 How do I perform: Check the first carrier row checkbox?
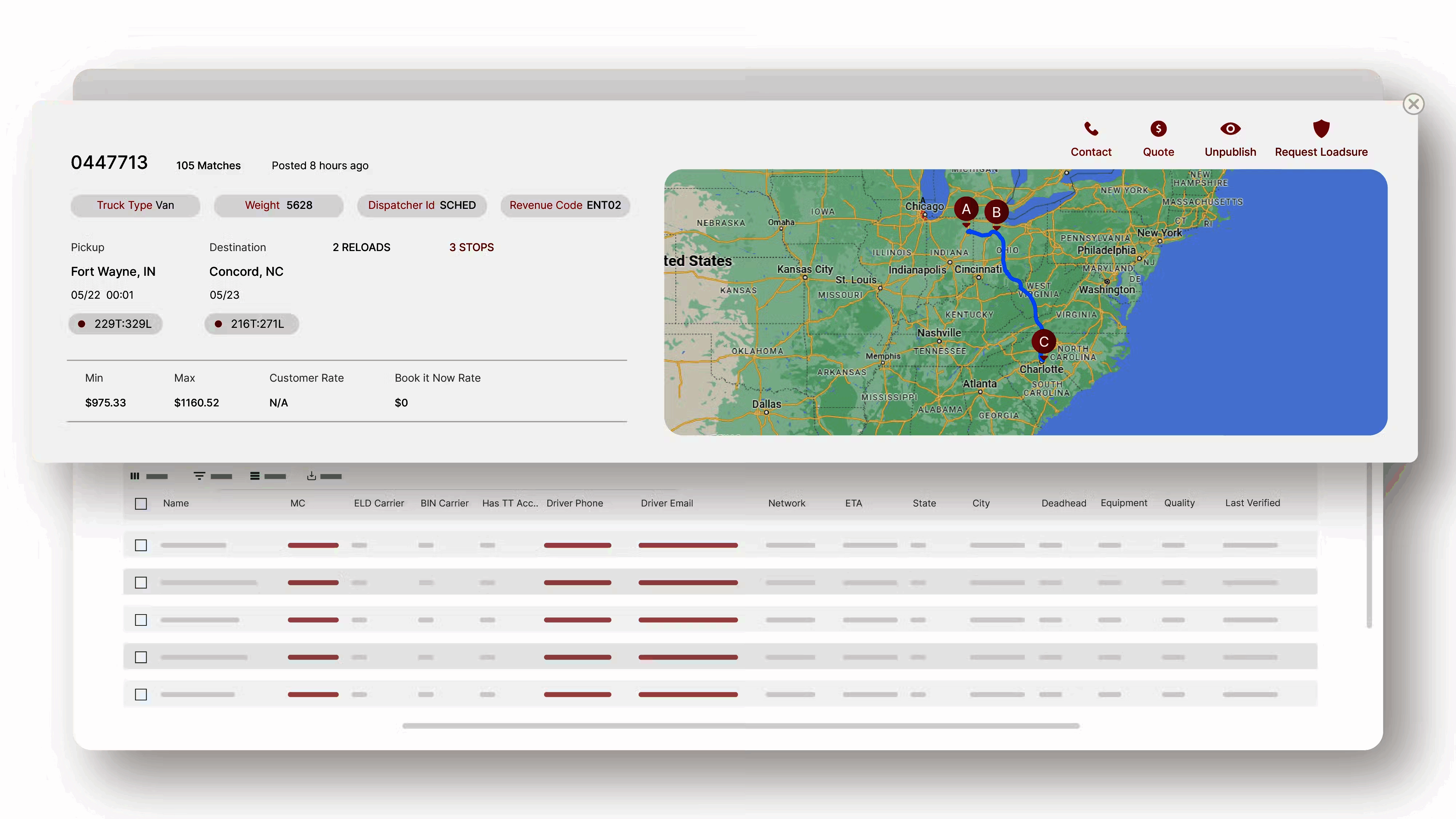[141, 545]
